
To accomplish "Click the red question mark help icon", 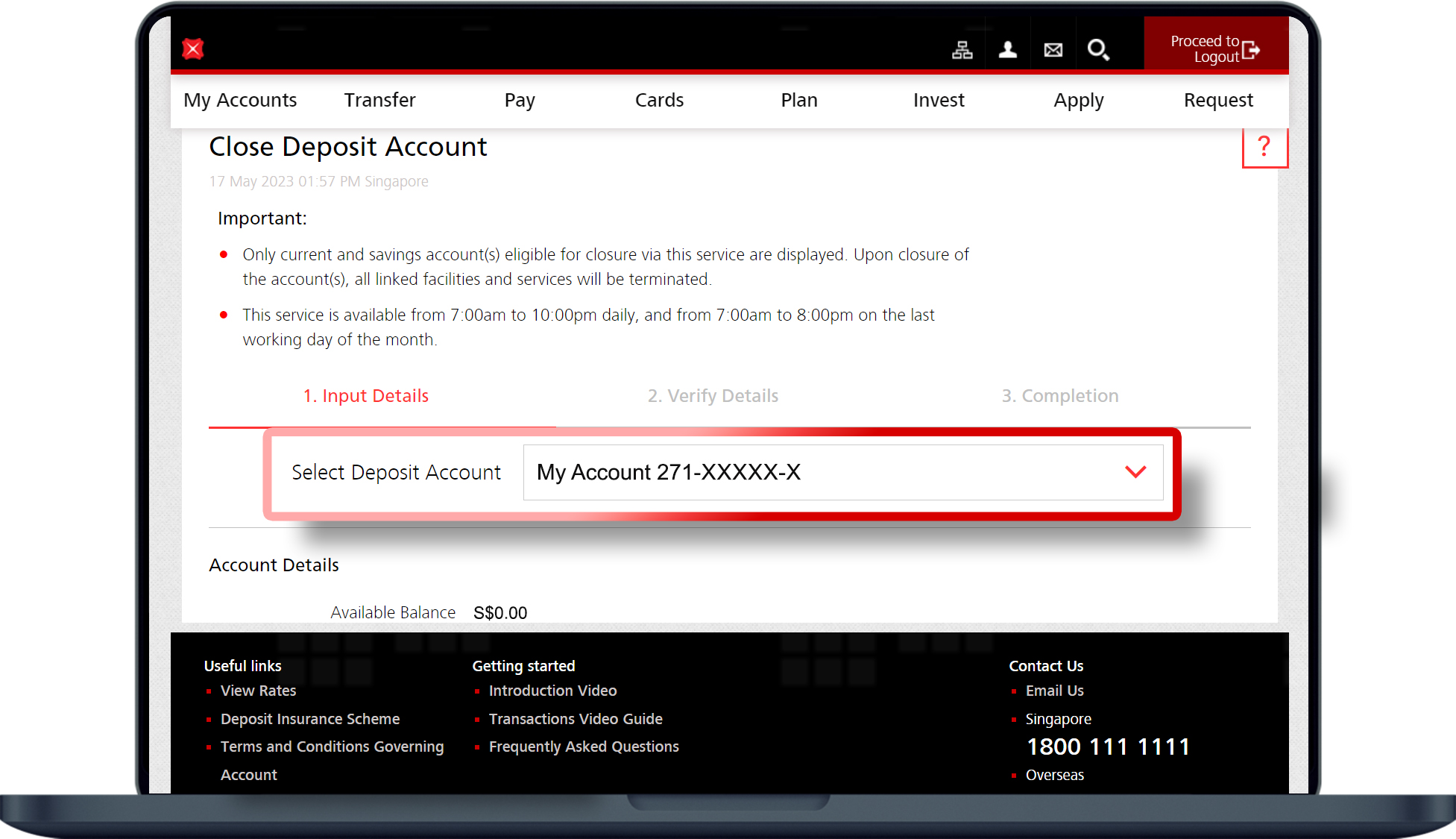I will 1264,147.
